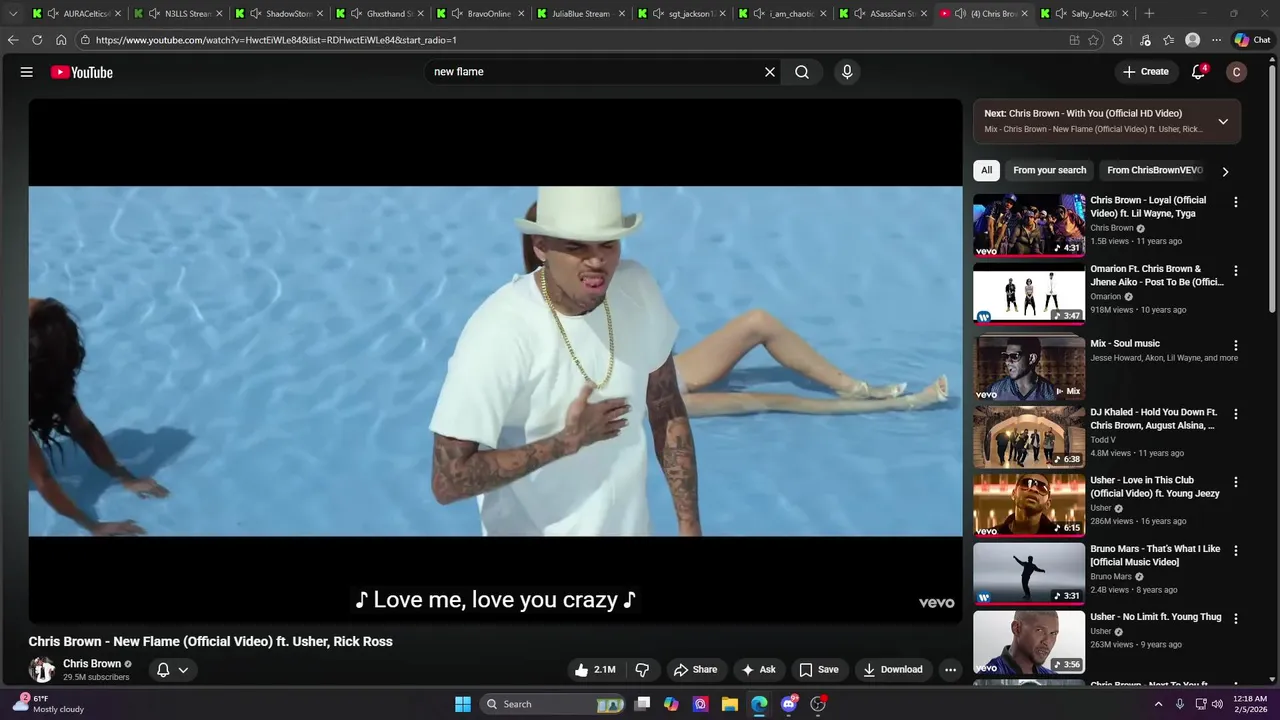Open the Copilot Chat sidebar button
1280x720 pixels.
(x=1252, y=40)
